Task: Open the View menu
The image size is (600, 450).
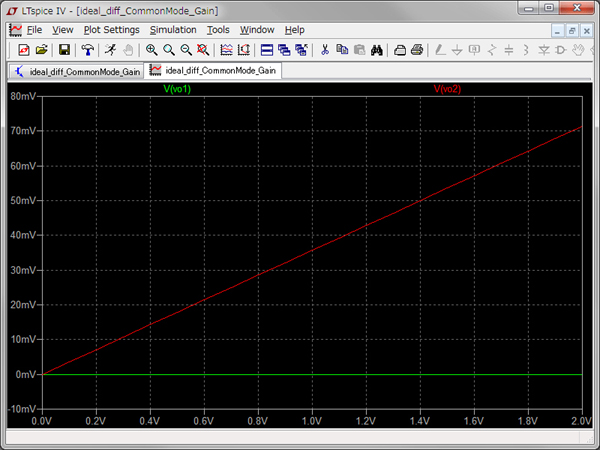Action: pos(63,30)
